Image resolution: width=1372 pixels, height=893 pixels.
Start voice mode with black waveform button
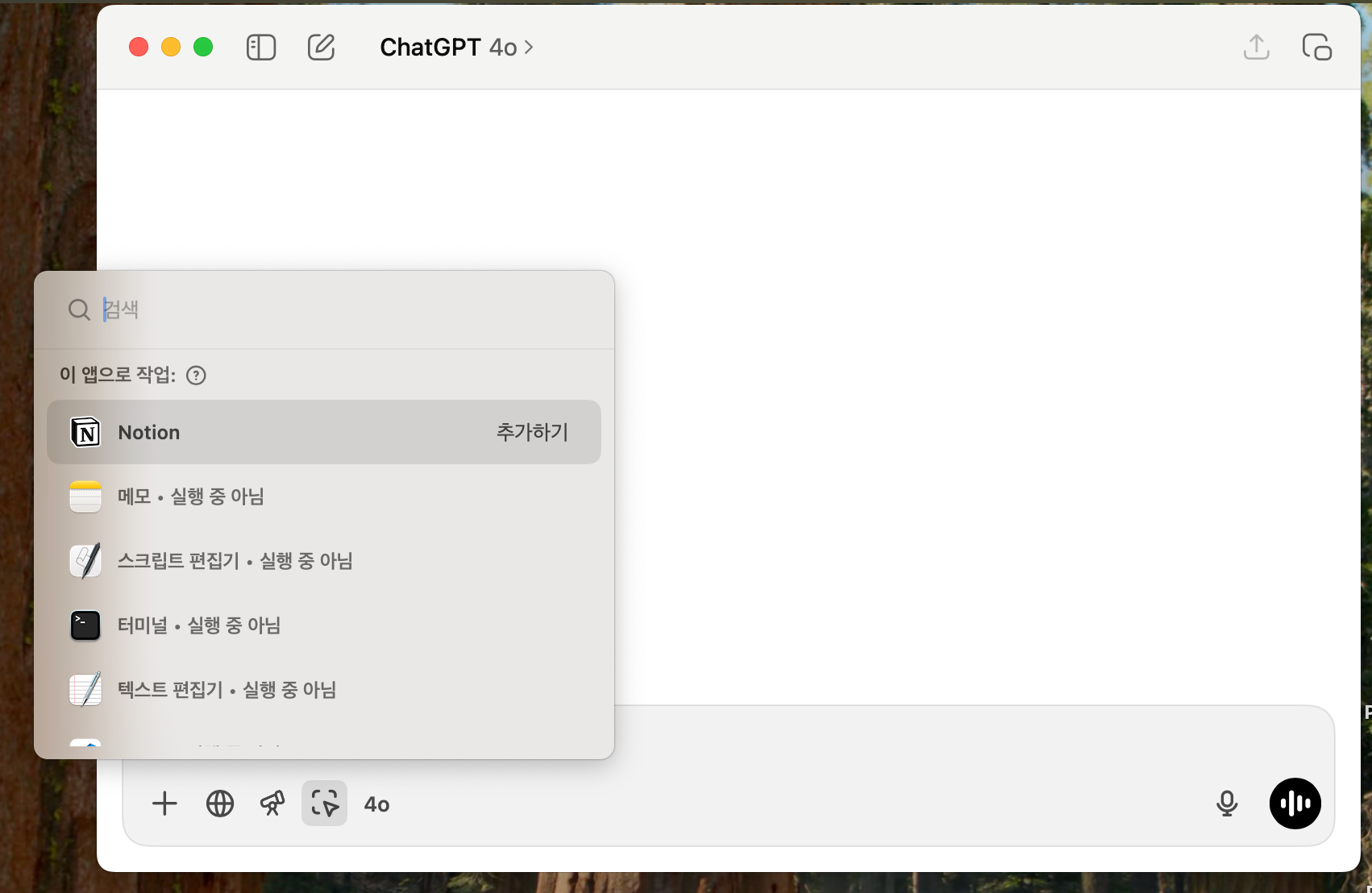coord(1295,804)
